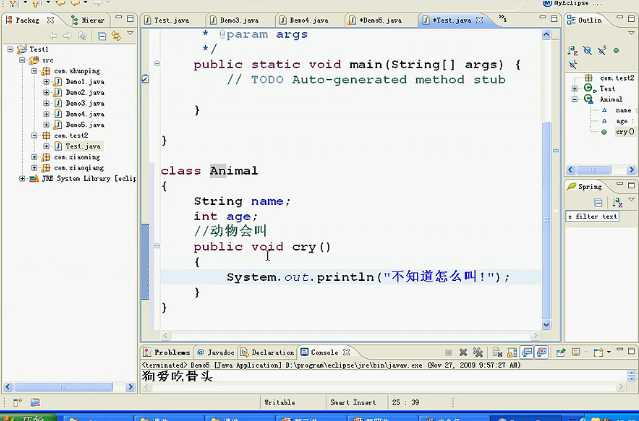Click Clear Console icon
639x421 pixels.
497,352
